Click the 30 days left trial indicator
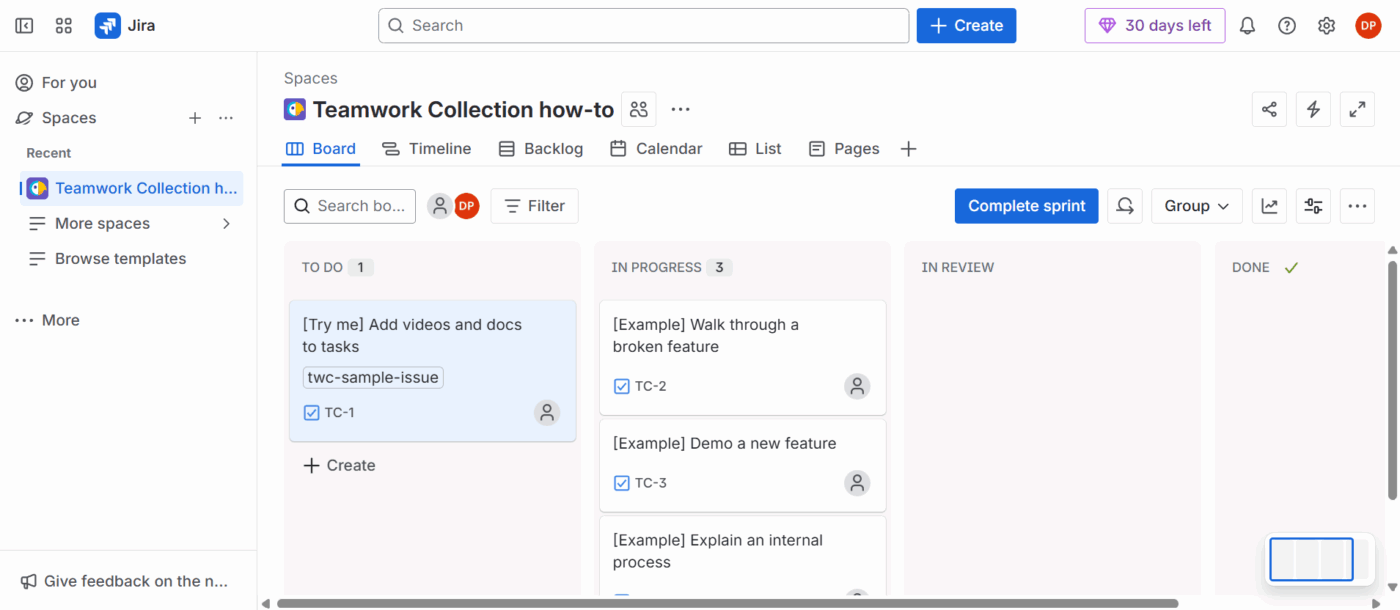The height and width of the screenshot is (610, 1400). coord(1154,25)
